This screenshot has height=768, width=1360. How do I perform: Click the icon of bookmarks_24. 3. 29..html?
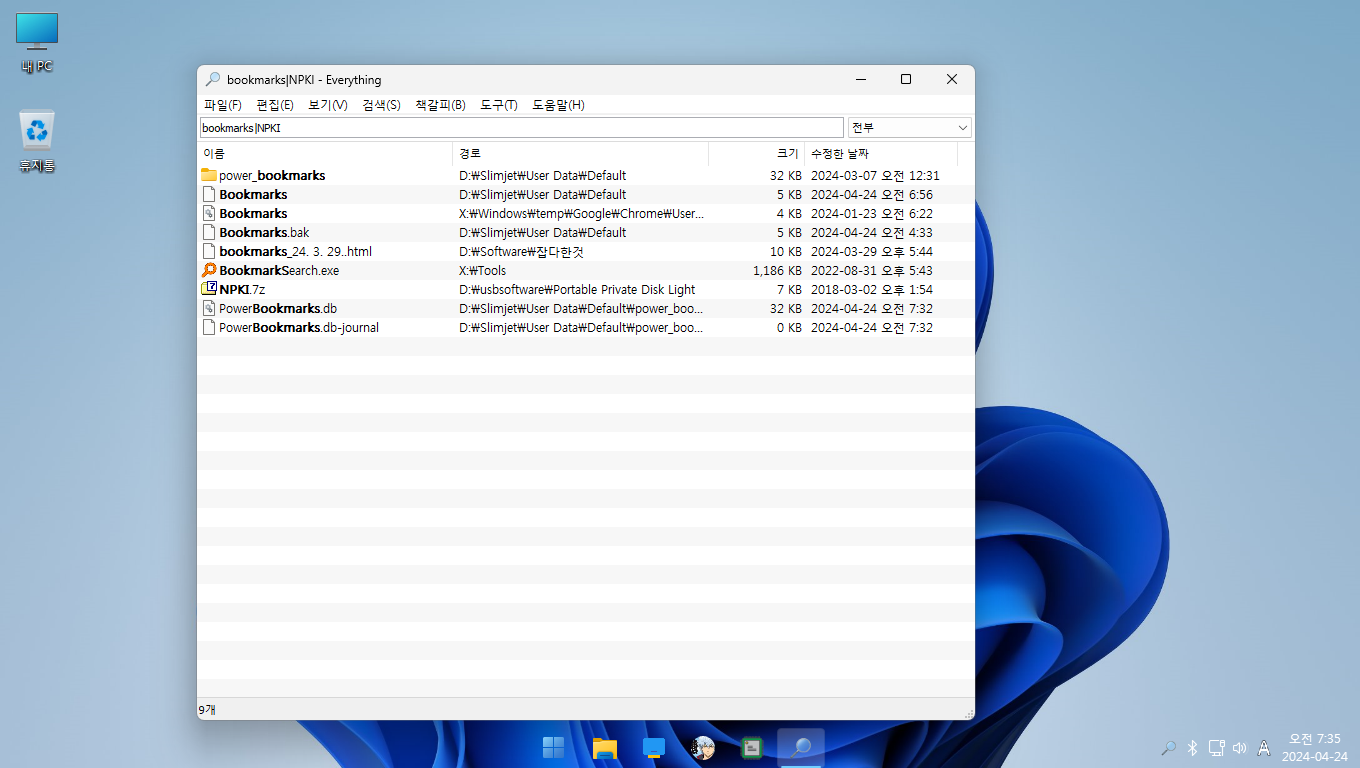[x=209, y=251]
